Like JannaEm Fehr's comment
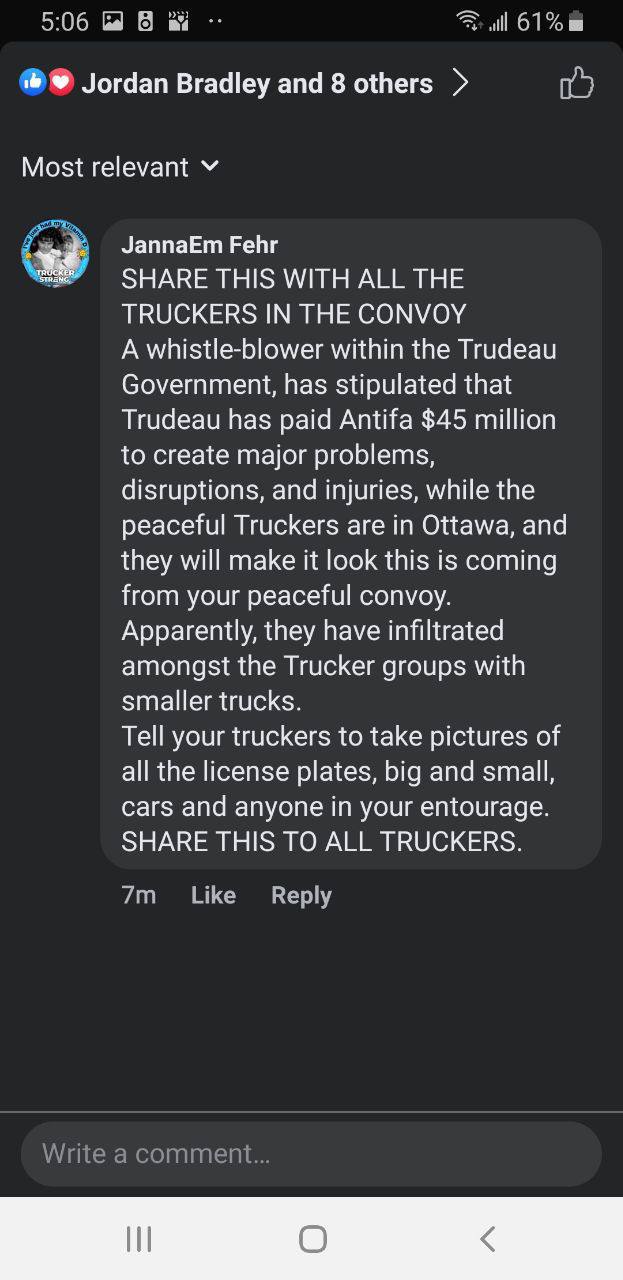This screenshot has height=1280, width=623. (x=213, y=895)
